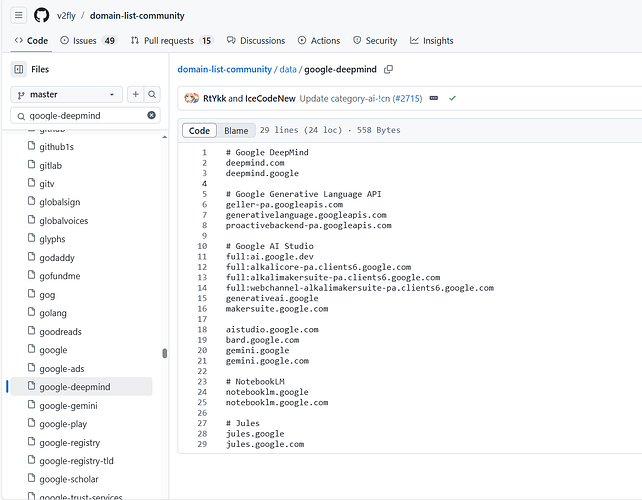Open the google file in tree
The image size is (642, 500).
(53, 350)
